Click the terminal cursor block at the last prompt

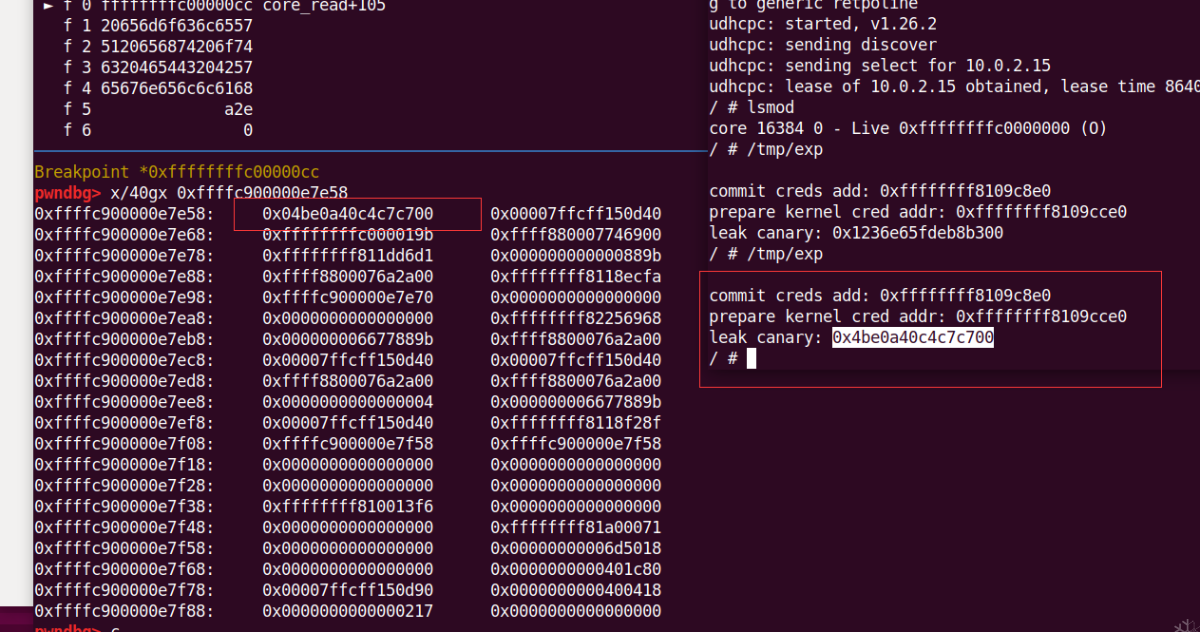(751, 358)
